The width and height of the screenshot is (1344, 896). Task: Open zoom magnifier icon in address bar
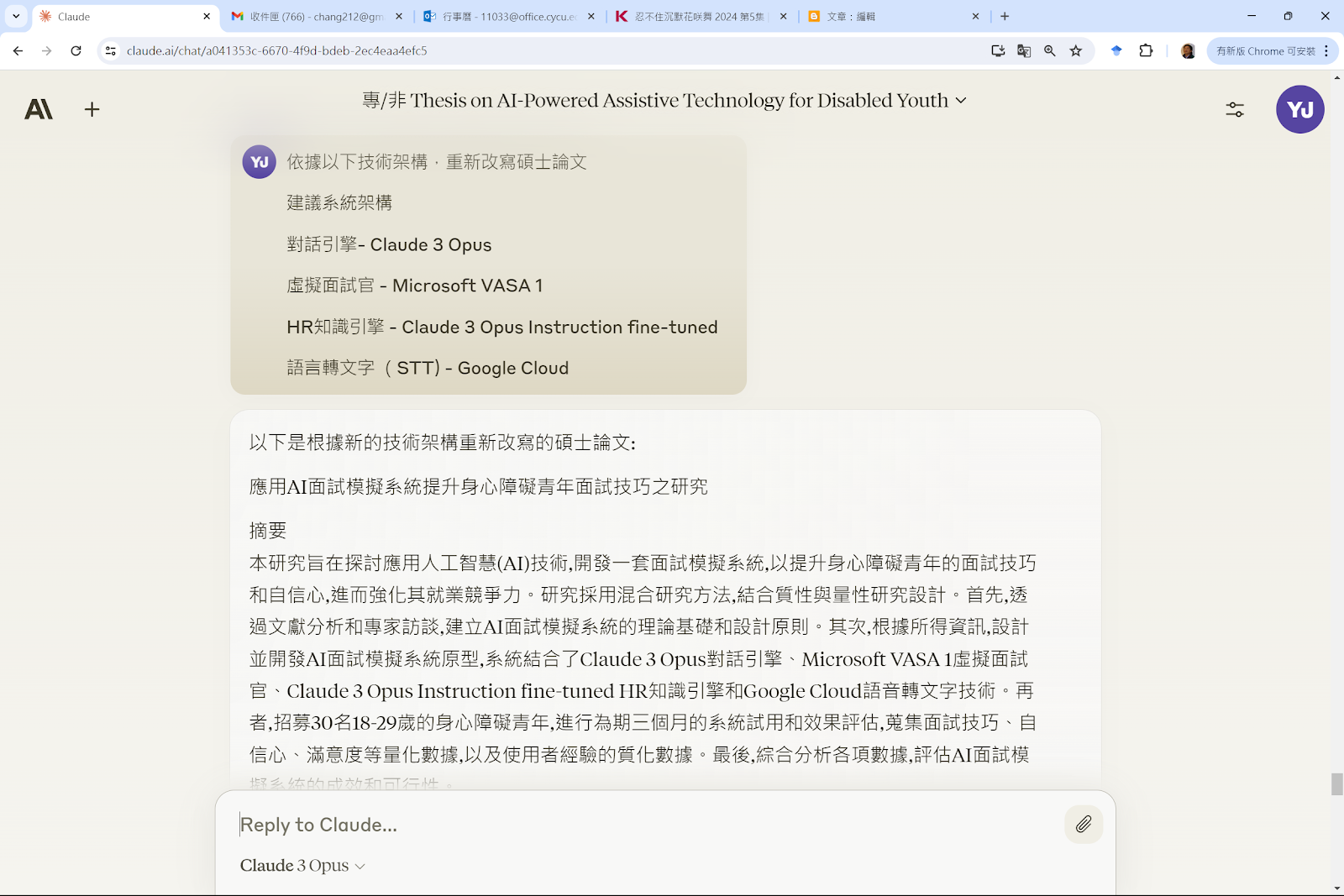(1050, 51)
